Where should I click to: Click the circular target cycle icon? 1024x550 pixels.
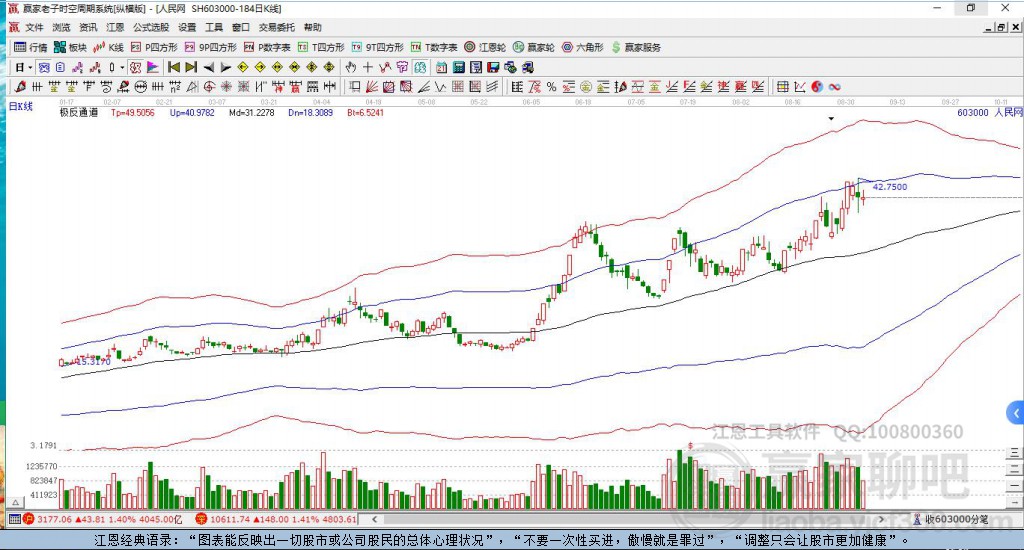(209, 86)
